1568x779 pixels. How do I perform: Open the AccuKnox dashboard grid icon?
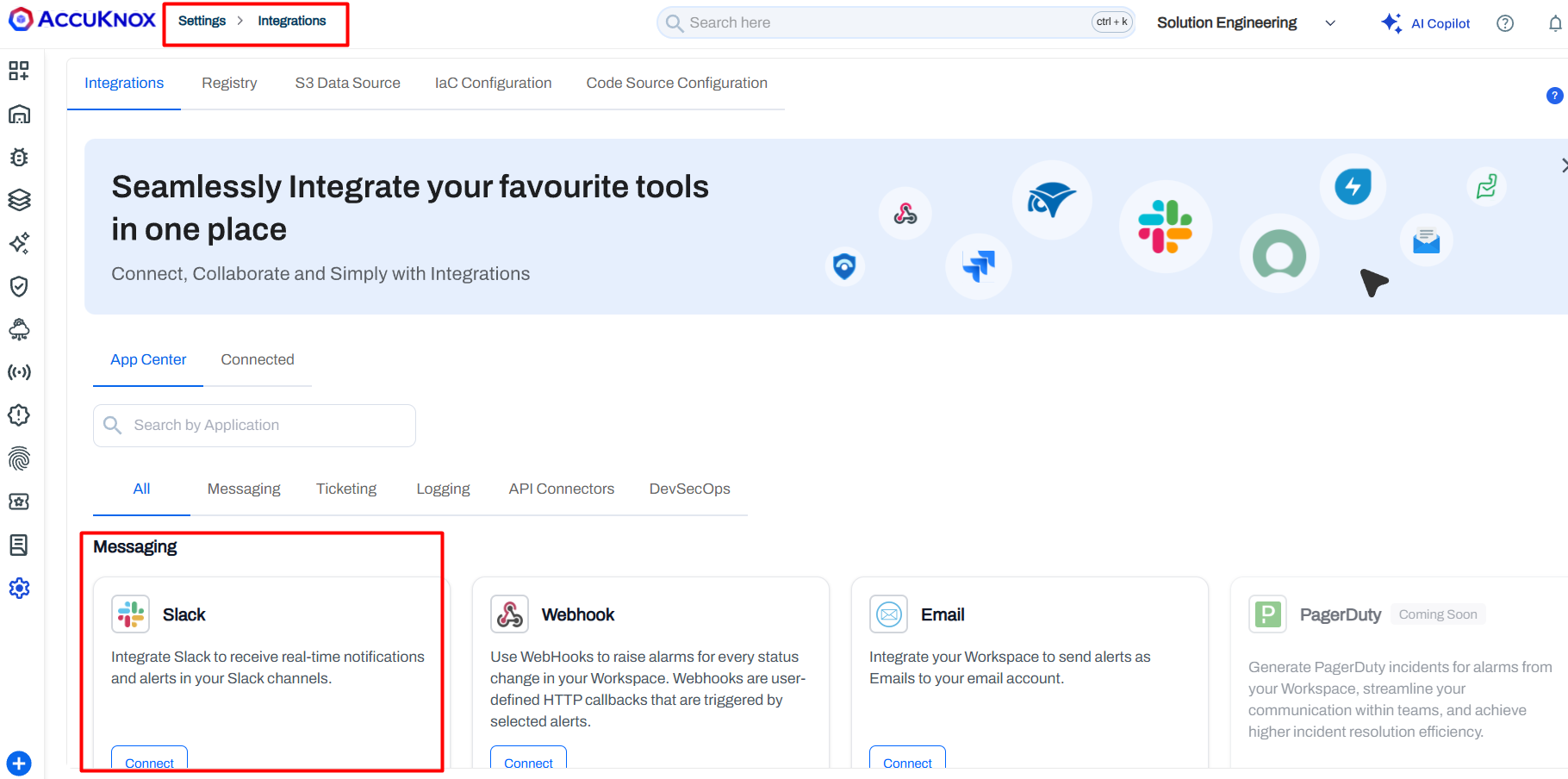coord(19,71)
